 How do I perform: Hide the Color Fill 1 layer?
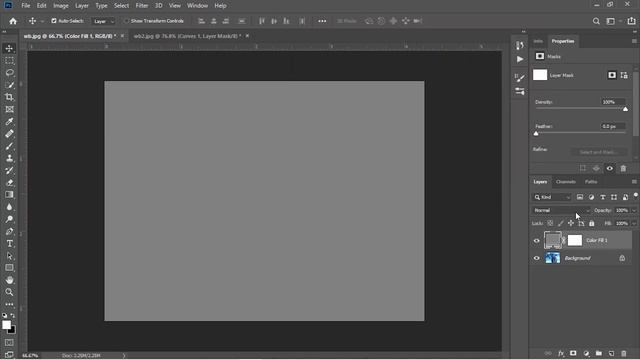537,240
